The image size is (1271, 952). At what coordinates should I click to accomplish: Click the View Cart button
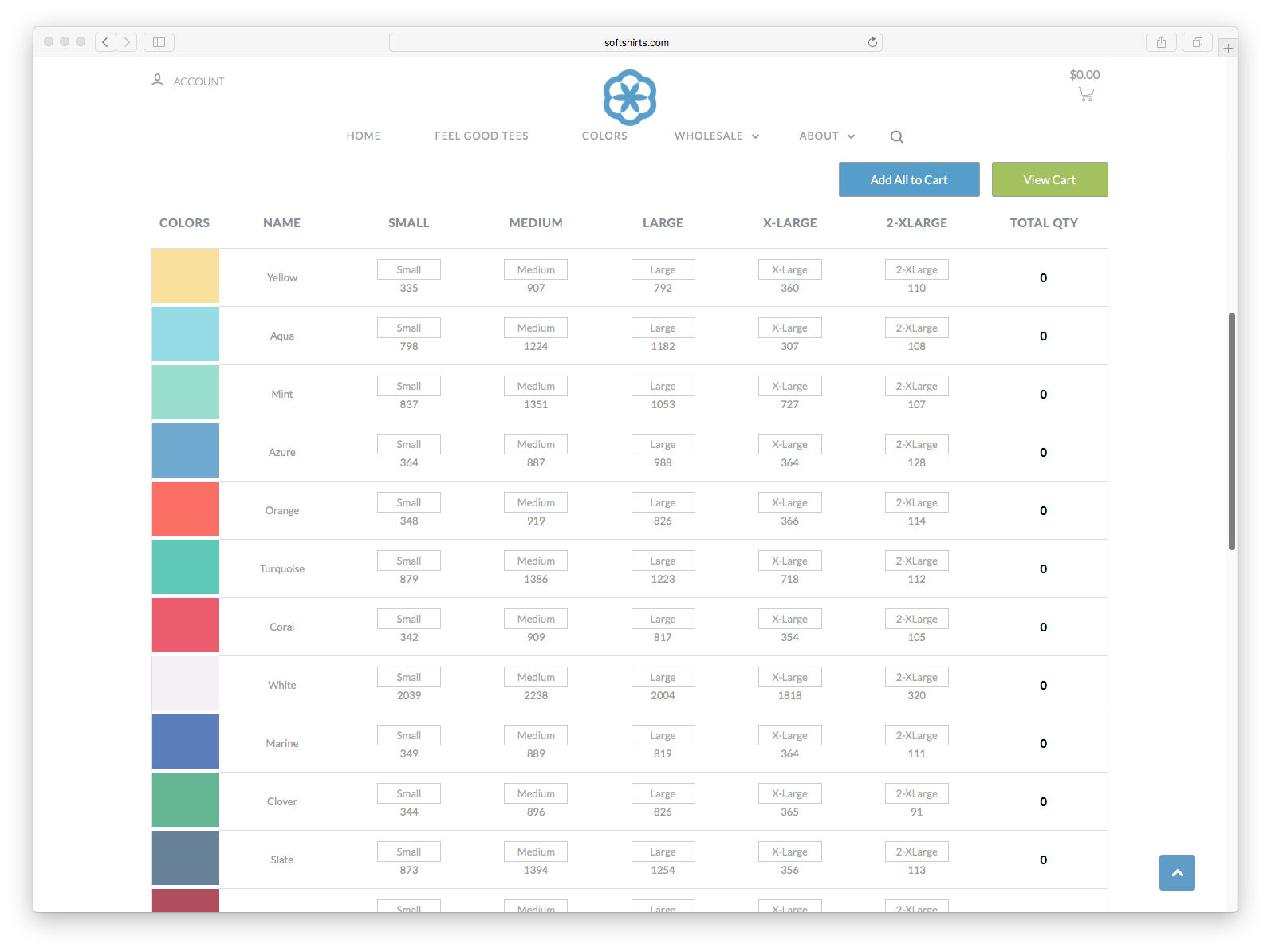coord(1049,179)
